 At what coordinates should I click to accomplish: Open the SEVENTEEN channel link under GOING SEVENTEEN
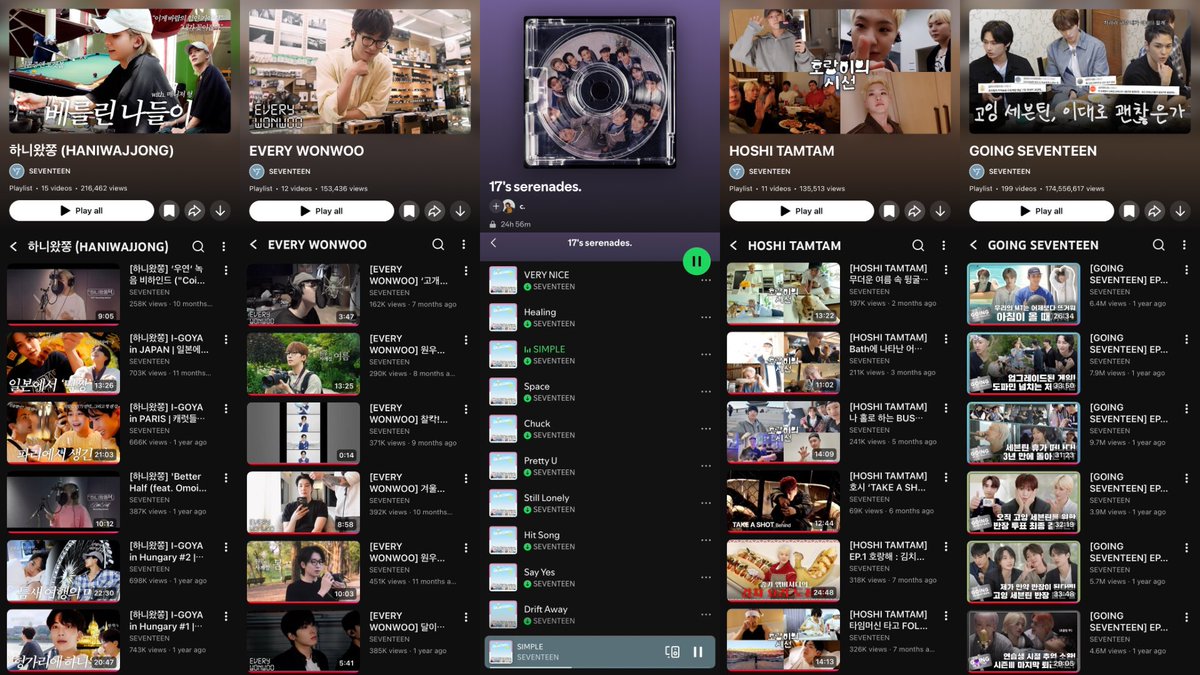point(1009,171)
